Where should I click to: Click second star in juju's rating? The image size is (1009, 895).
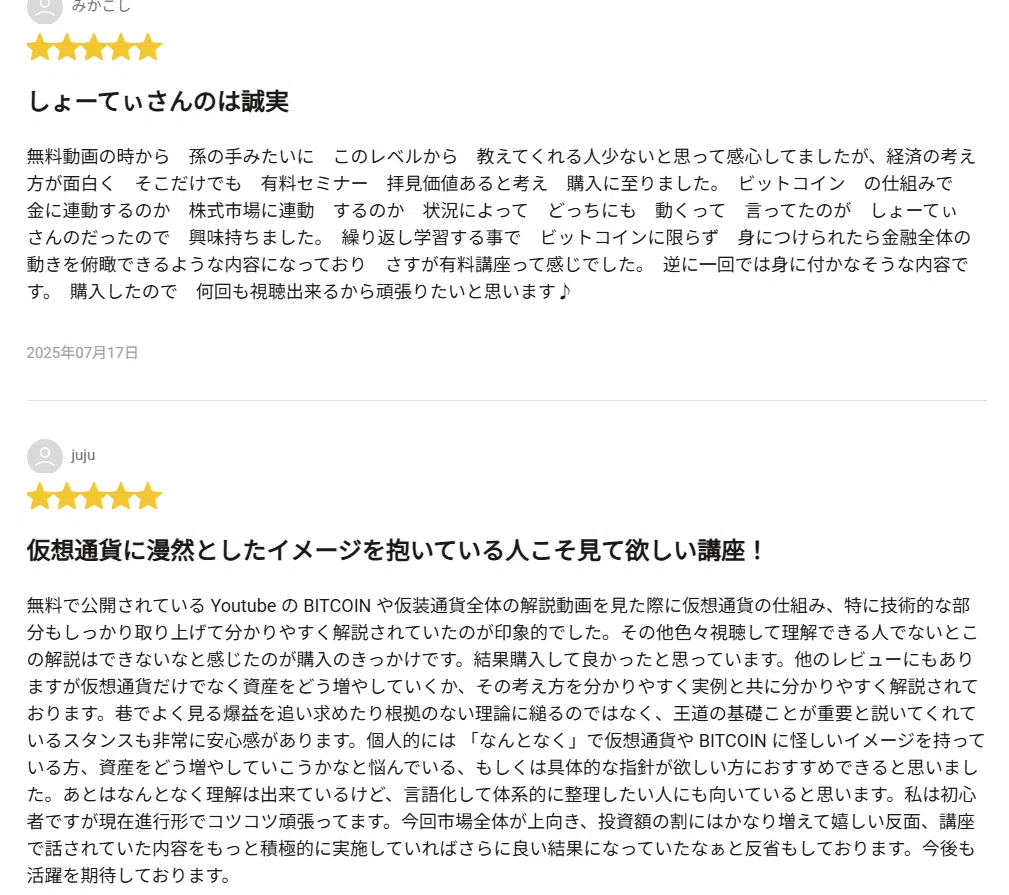(x=67, y=496)
